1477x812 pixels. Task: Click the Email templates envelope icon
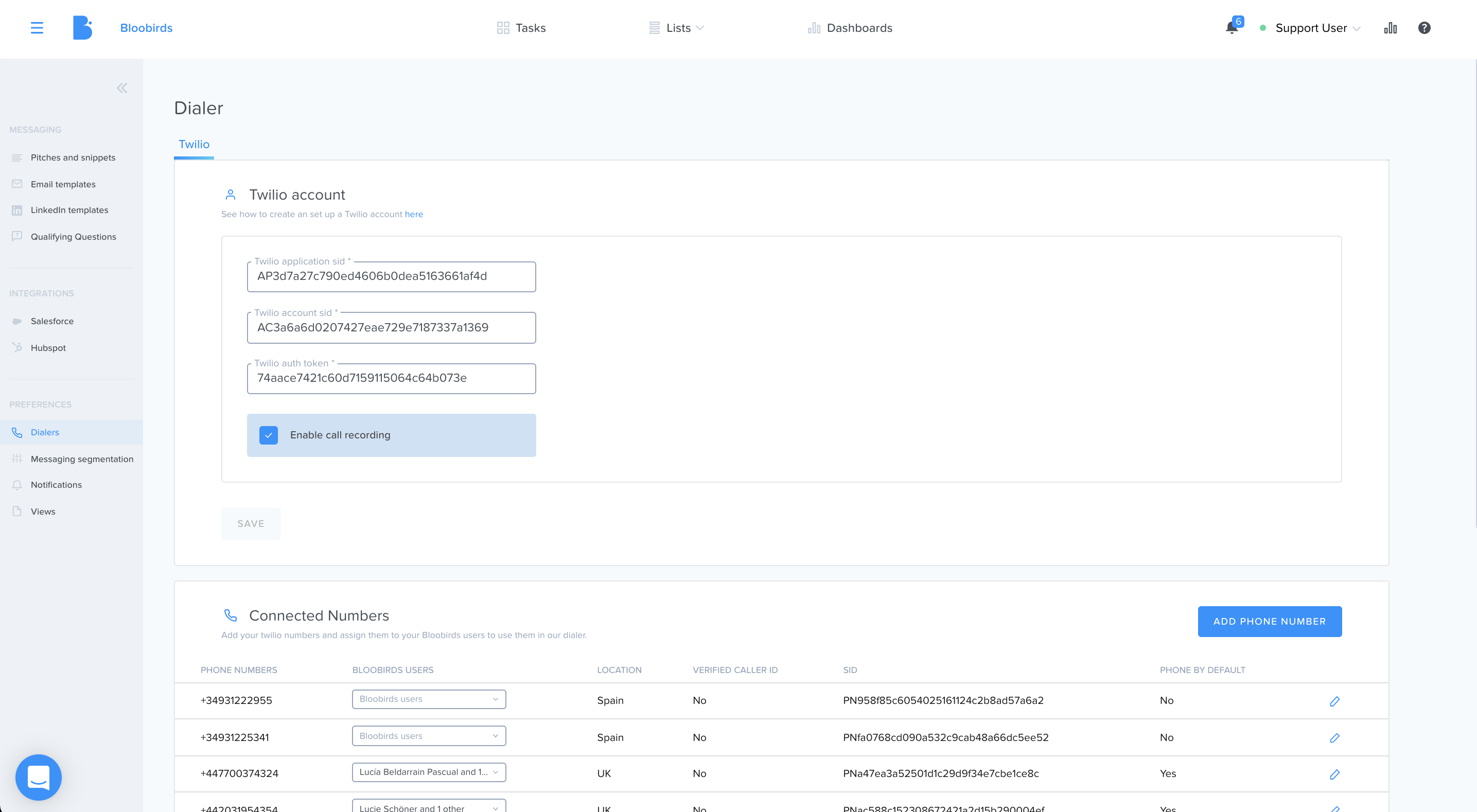(16, 184)
